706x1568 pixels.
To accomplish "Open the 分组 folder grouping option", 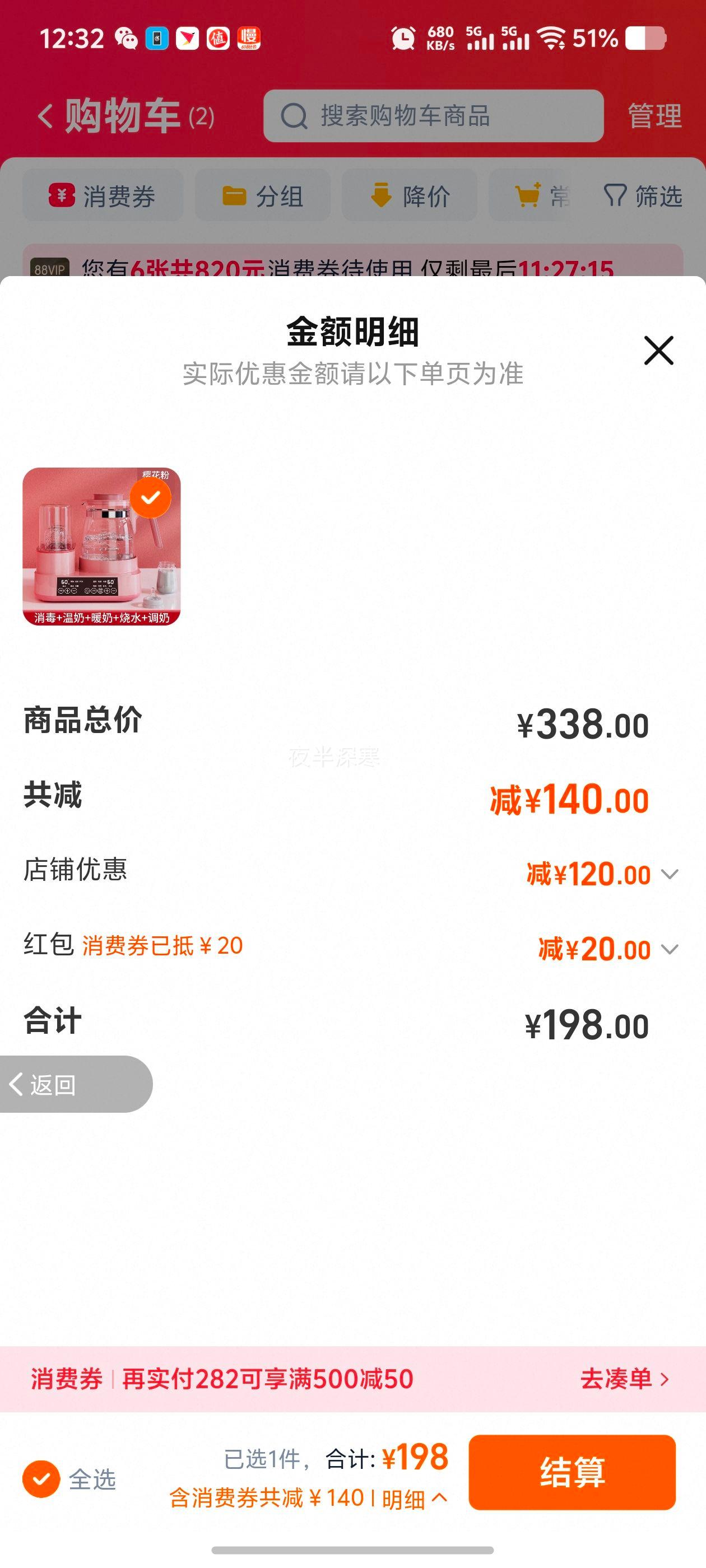I will 263,196.
